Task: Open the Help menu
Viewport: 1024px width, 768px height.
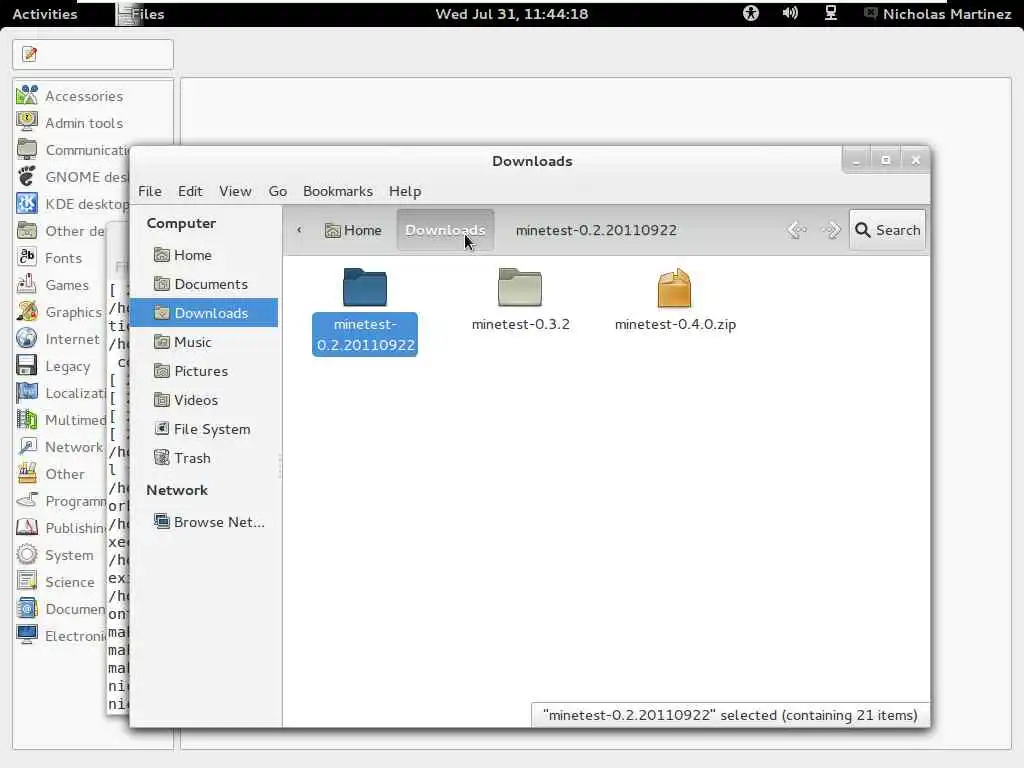Action: pyautogui.click(x=405, y=191)
